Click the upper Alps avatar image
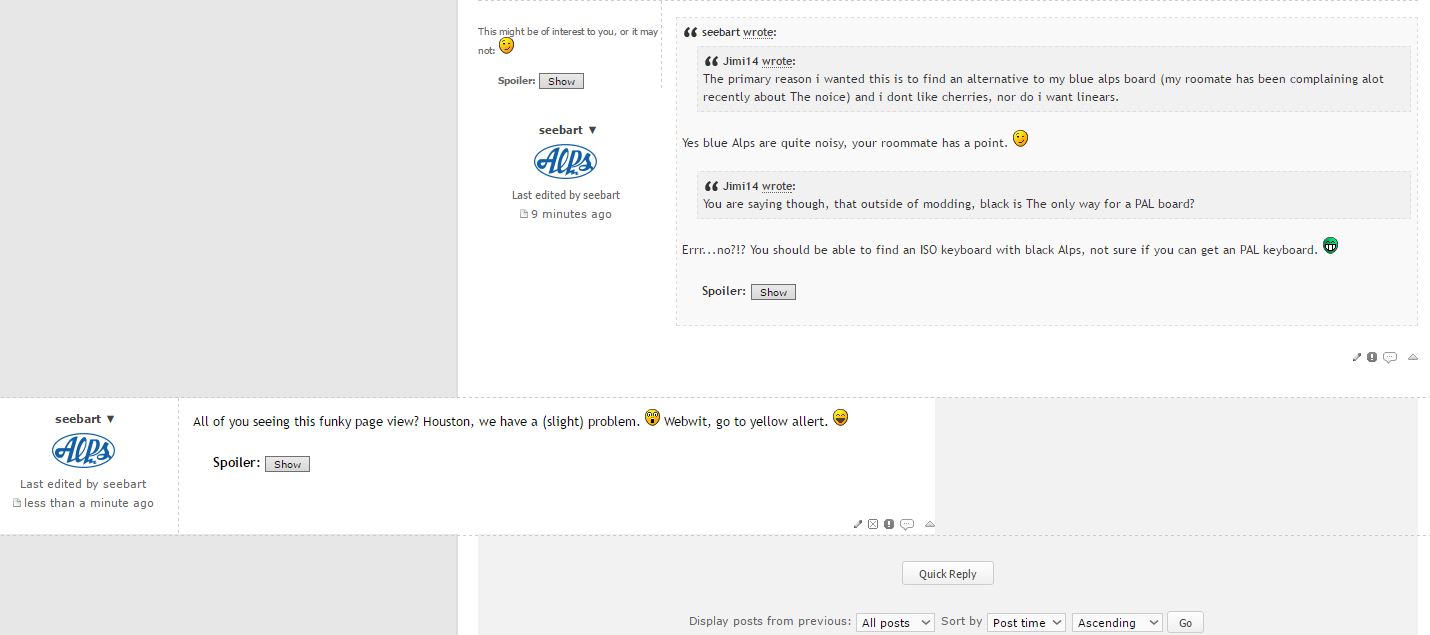The width and height of the screenshot is (1430, 635). tap(566, 162)
